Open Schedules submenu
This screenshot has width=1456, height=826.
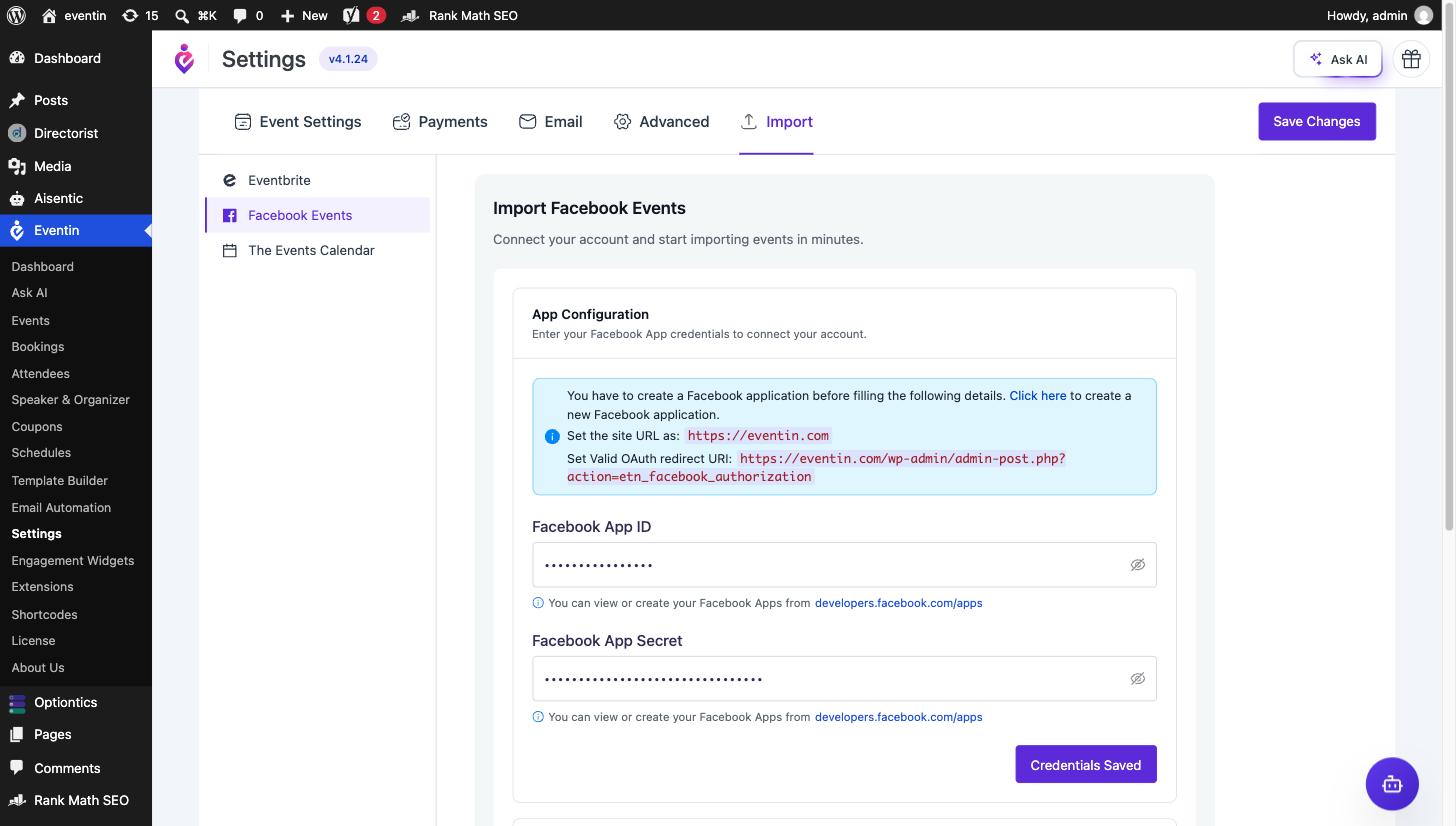point(41,453)
